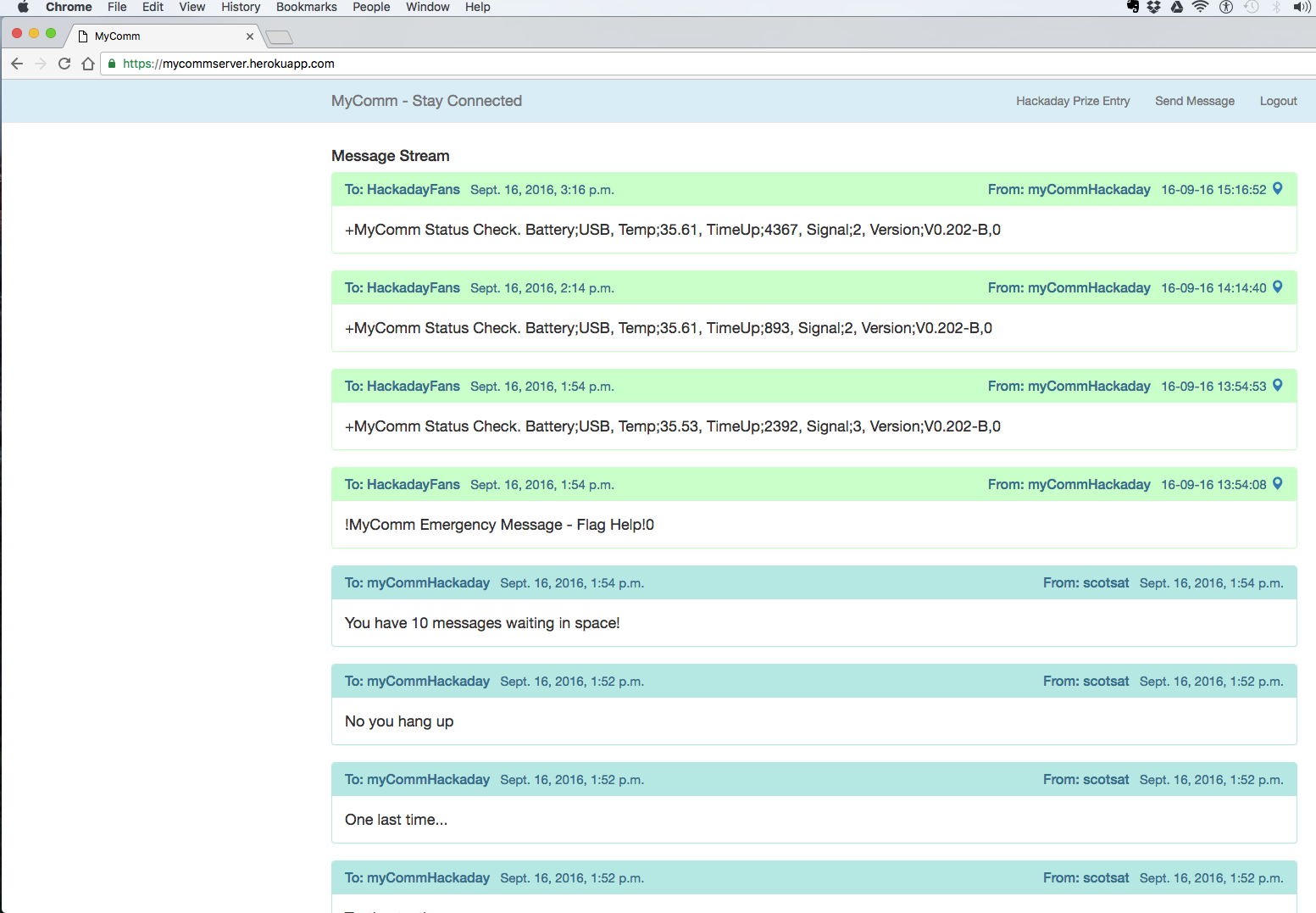1316x913 pixels.
Task: Open location pin for 14:14:40 message
Action: click(1278, 287)
